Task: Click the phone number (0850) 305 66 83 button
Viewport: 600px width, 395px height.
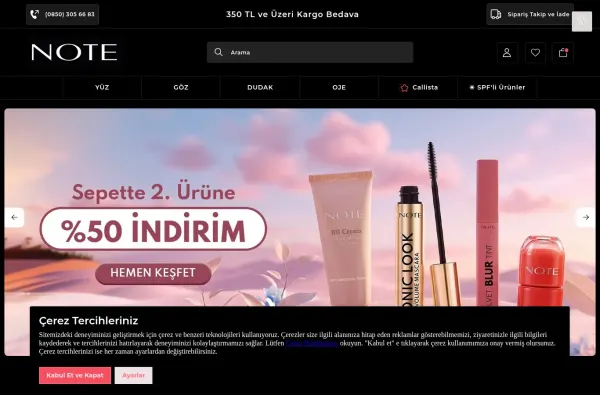Action: coord(62,15)
